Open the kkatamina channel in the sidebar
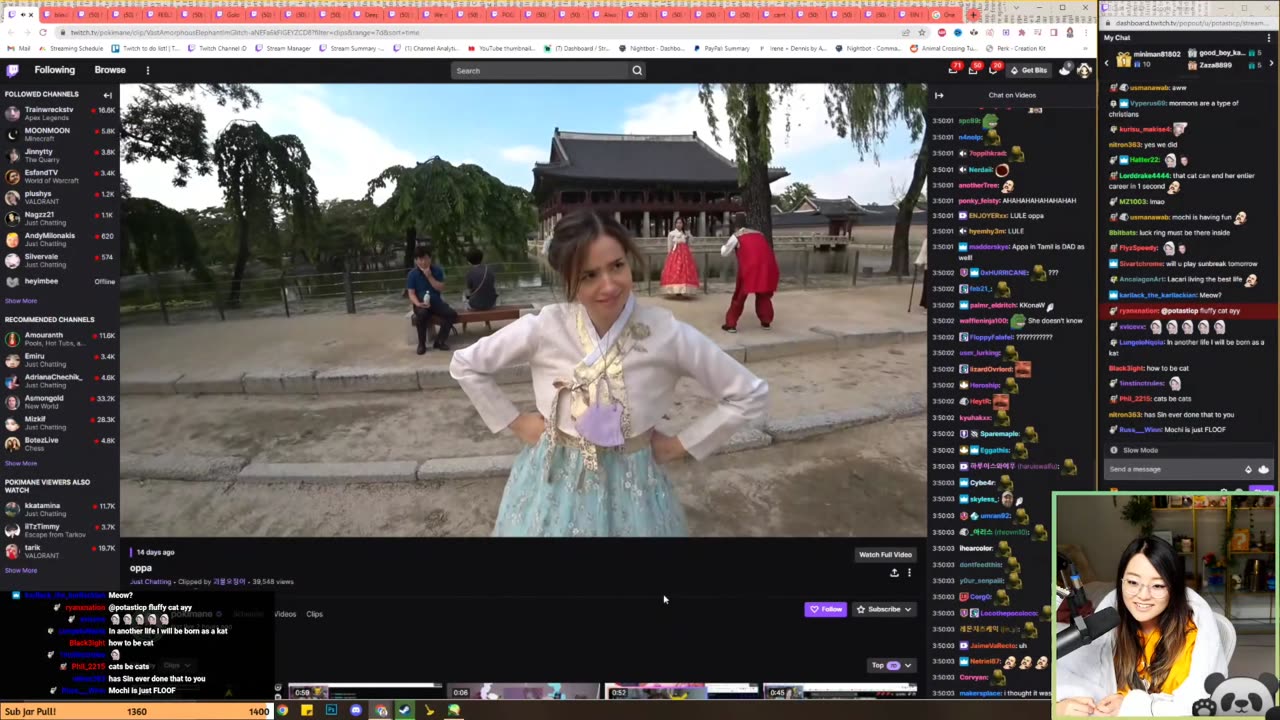Screen dimensions: 1280x720 58,509
